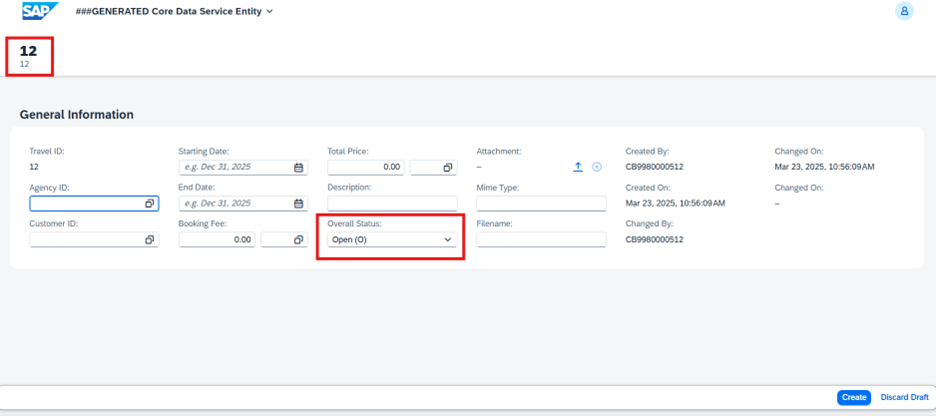Open the End Date calendar picker
Image resolution: width=936 pixels, height=416 pixels.
pos(299,204)
